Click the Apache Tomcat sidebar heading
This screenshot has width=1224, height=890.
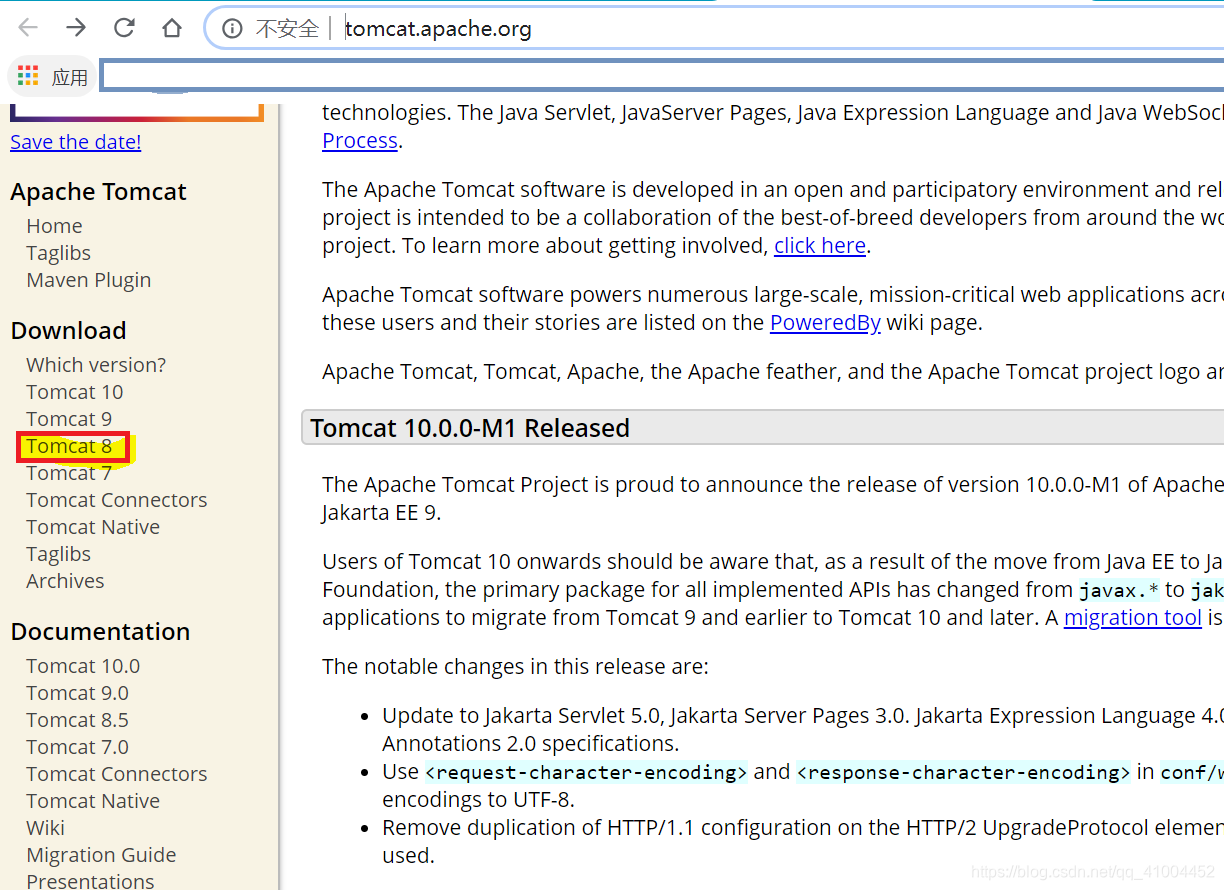click(98, 192)
